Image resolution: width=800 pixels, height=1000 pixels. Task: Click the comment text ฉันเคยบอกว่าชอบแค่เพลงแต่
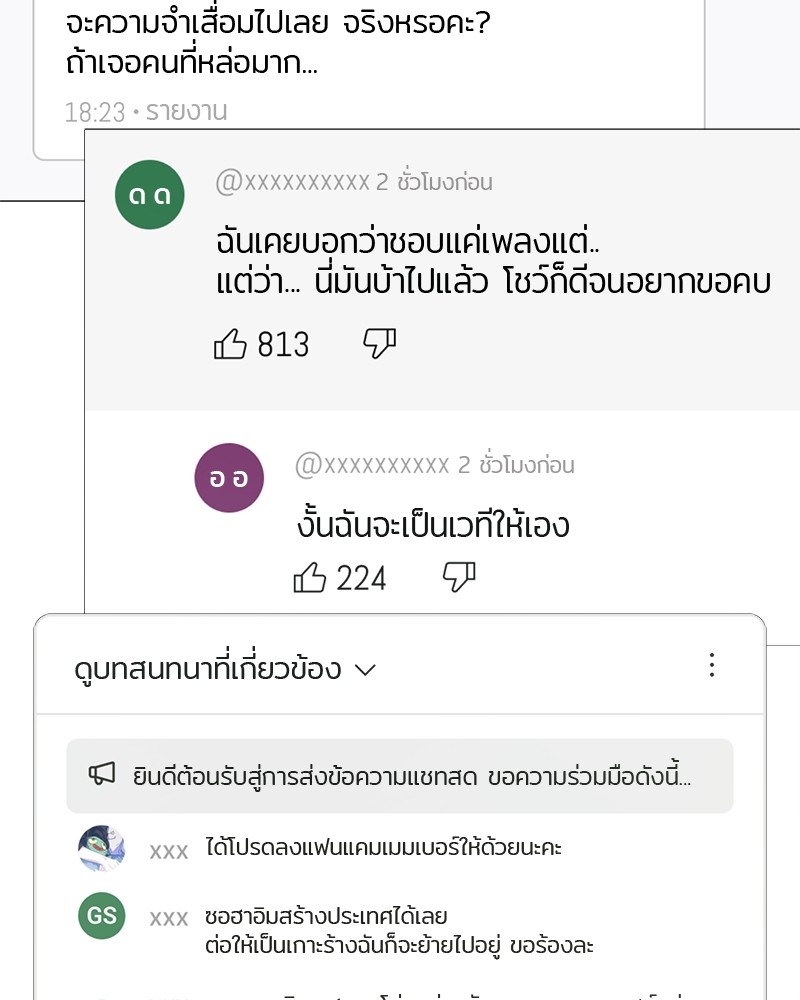click(x=408, y=242)
